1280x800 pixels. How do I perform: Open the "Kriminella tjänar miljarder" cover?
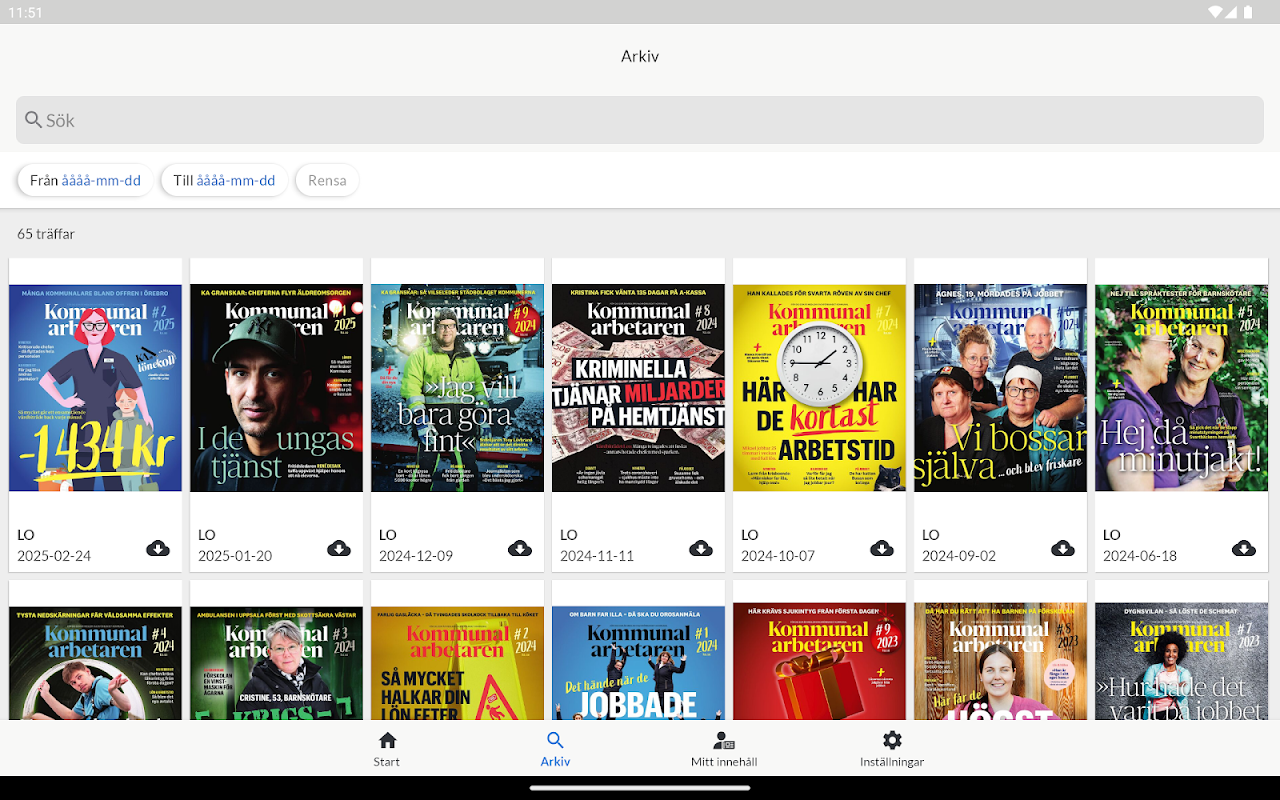639,388
